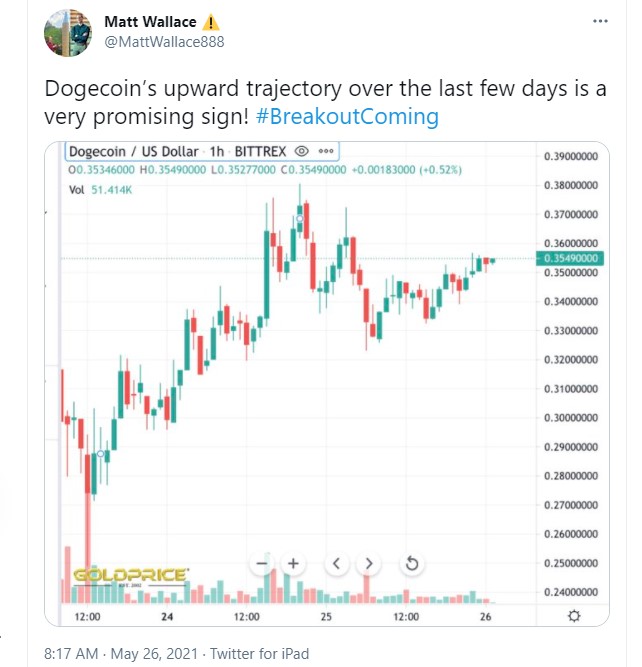The width and height of the screenshot is (642, 667).
Task: Open the chart's three-dot more menu
Action: coord(328,152)
